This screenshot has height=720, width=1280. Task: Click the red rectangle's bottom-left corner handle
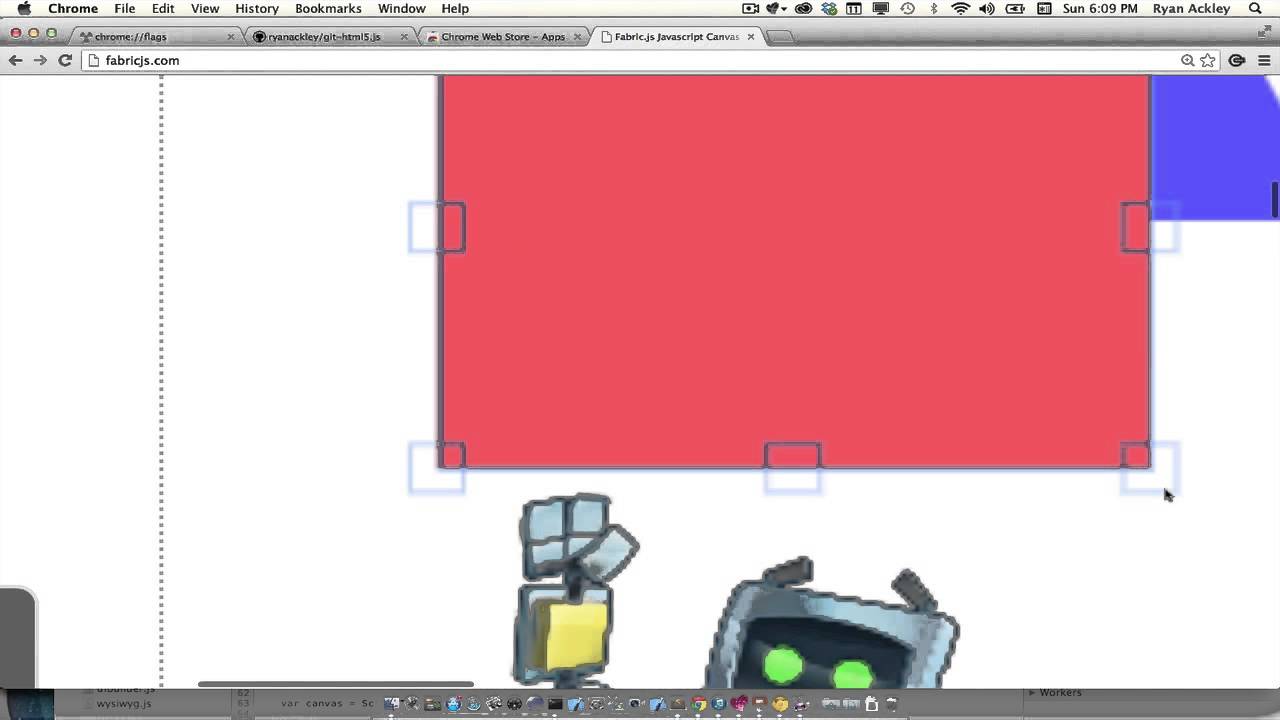click(x=438, y=467)
